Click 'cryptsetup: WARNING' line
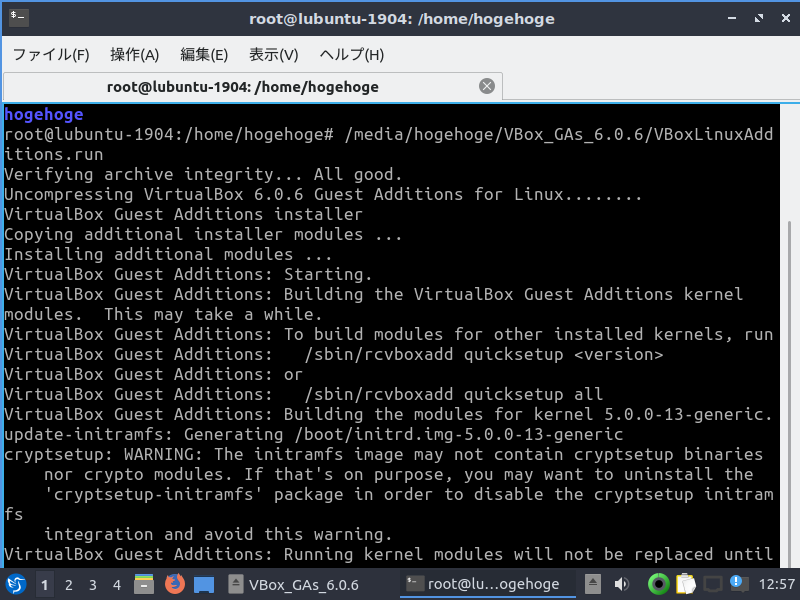 coord(384,455)
